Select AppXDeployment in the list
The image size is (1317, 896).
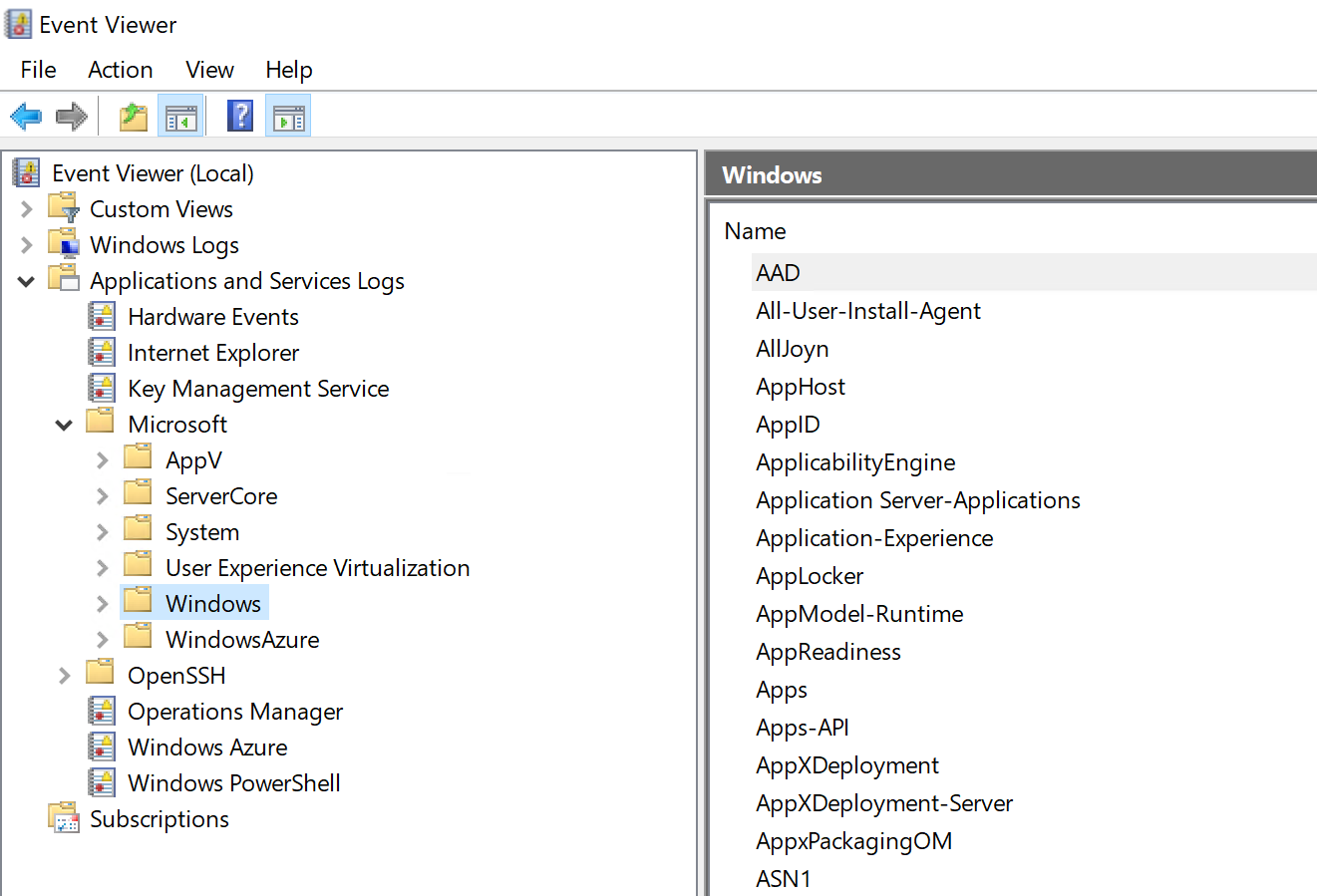click(x=847, y=765)
